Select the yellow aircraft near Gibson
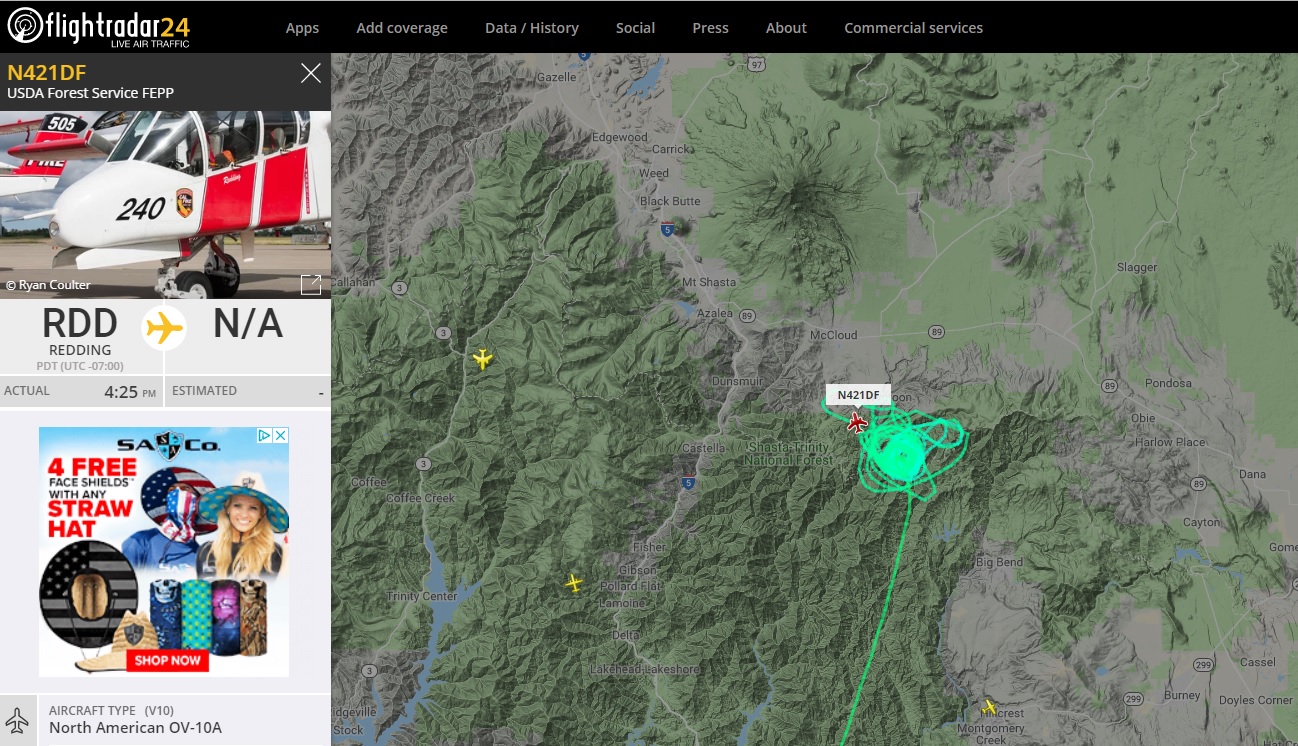The image size is (1298, 746). click(x=573, y=583)
